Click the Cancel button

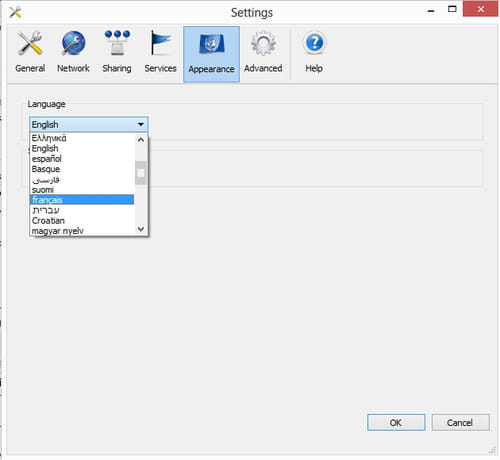pos(460,423)
